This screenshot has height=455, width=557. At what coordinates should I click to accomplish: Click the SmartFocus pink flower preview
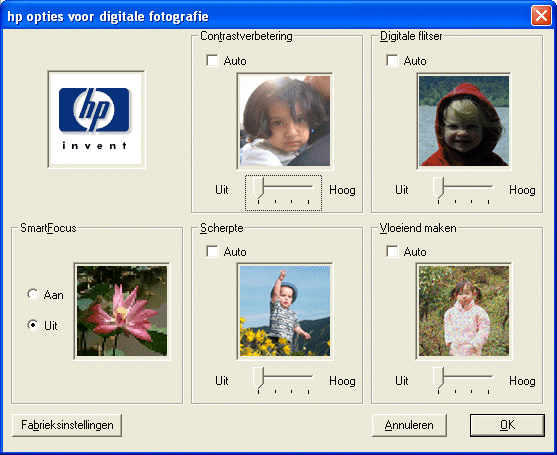point(122,311)
